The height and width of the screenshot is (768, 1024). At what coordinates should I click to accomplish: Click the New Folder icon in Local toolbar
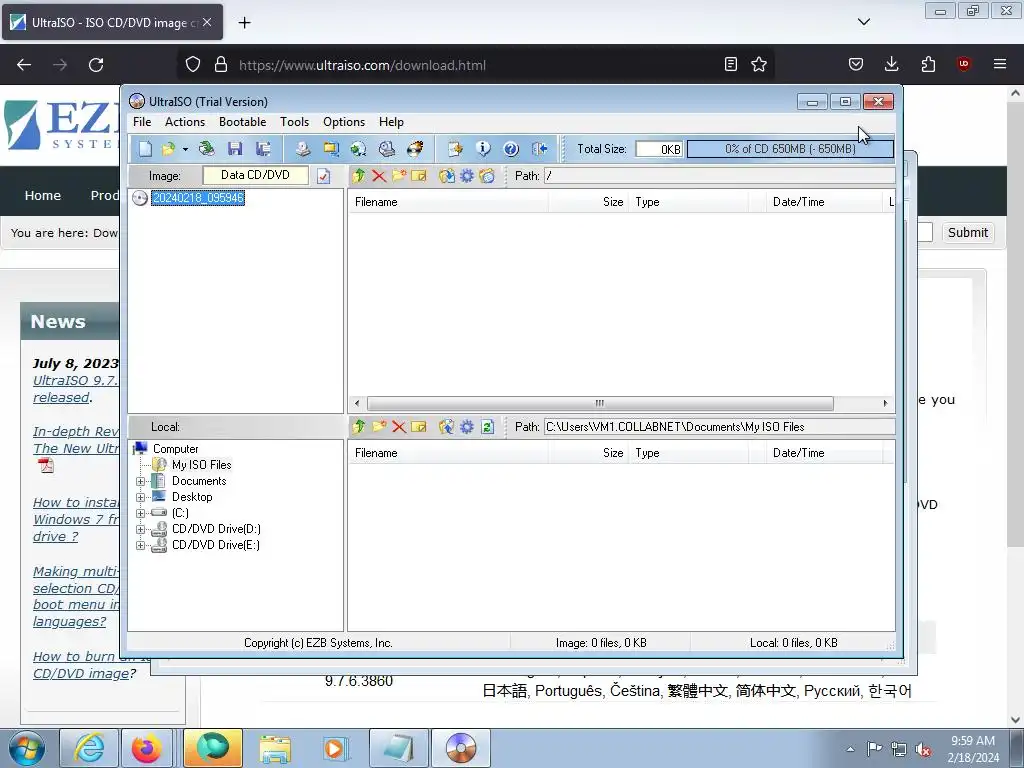[x=379, y=427]
